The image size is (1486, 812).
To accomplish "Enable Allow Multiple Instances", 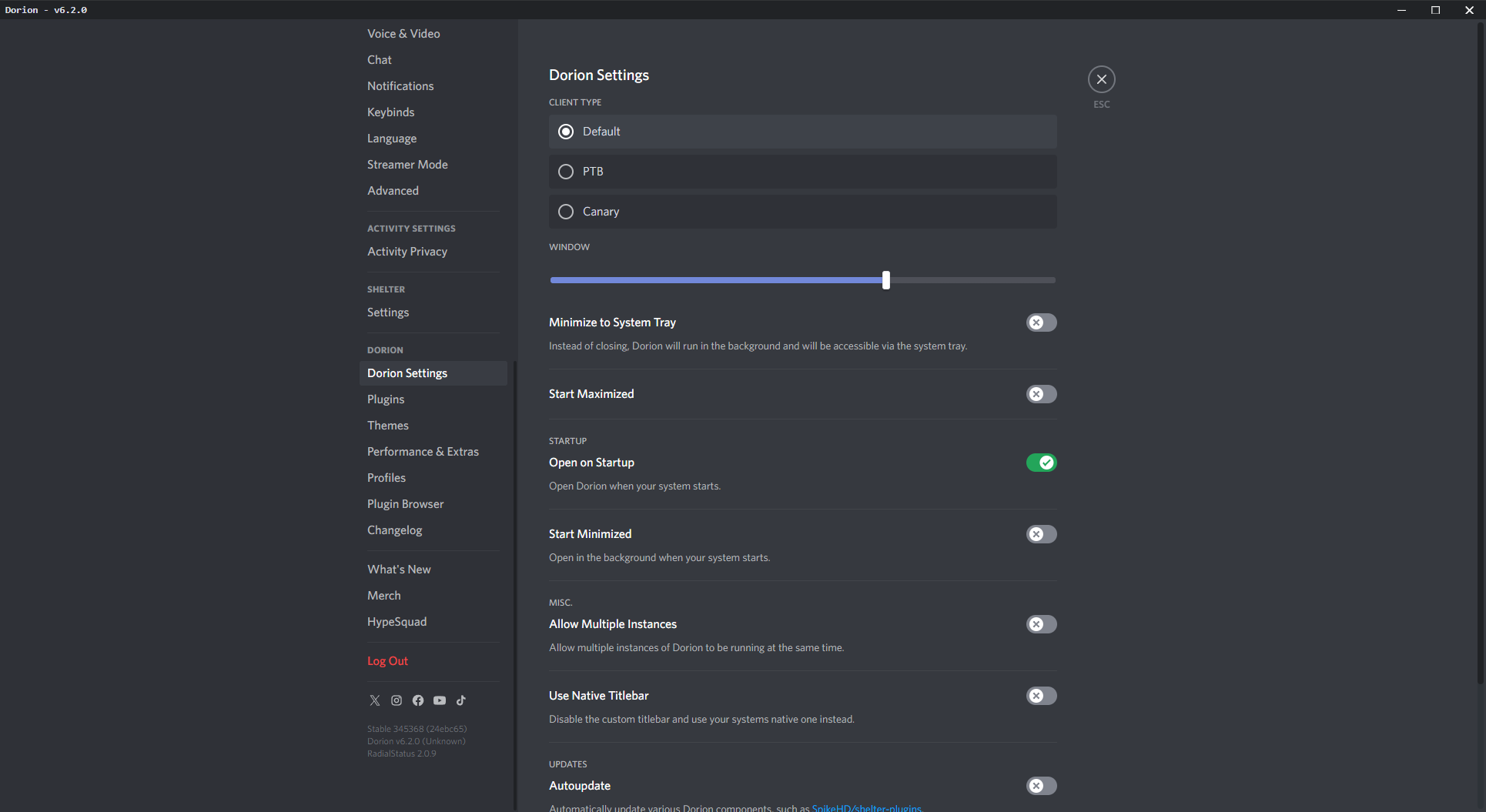I will click(1041, 624).
